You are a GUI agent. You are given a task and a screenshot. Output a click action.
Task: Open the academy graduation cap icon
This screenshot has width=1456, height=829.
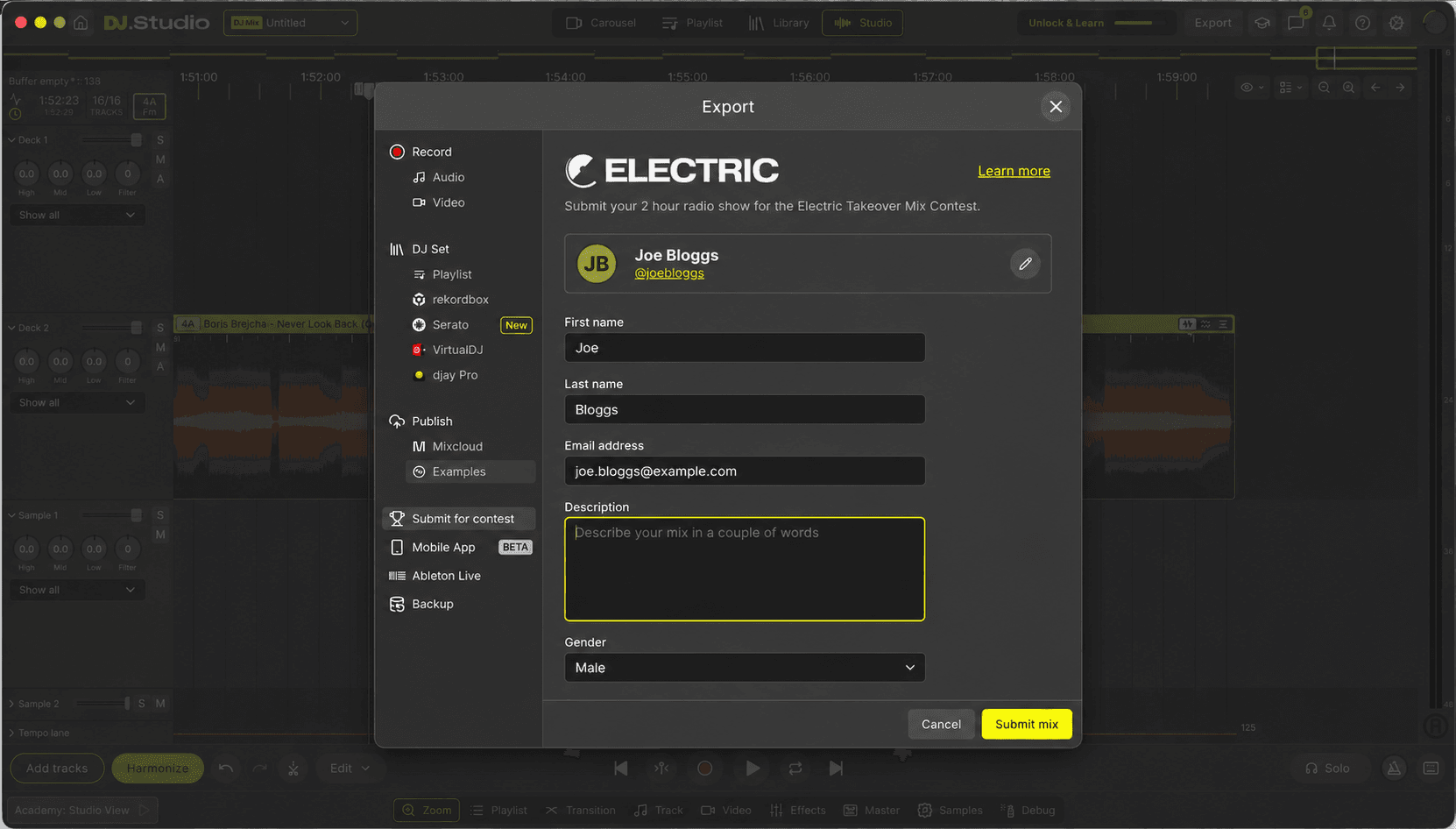click(1262, 23)
